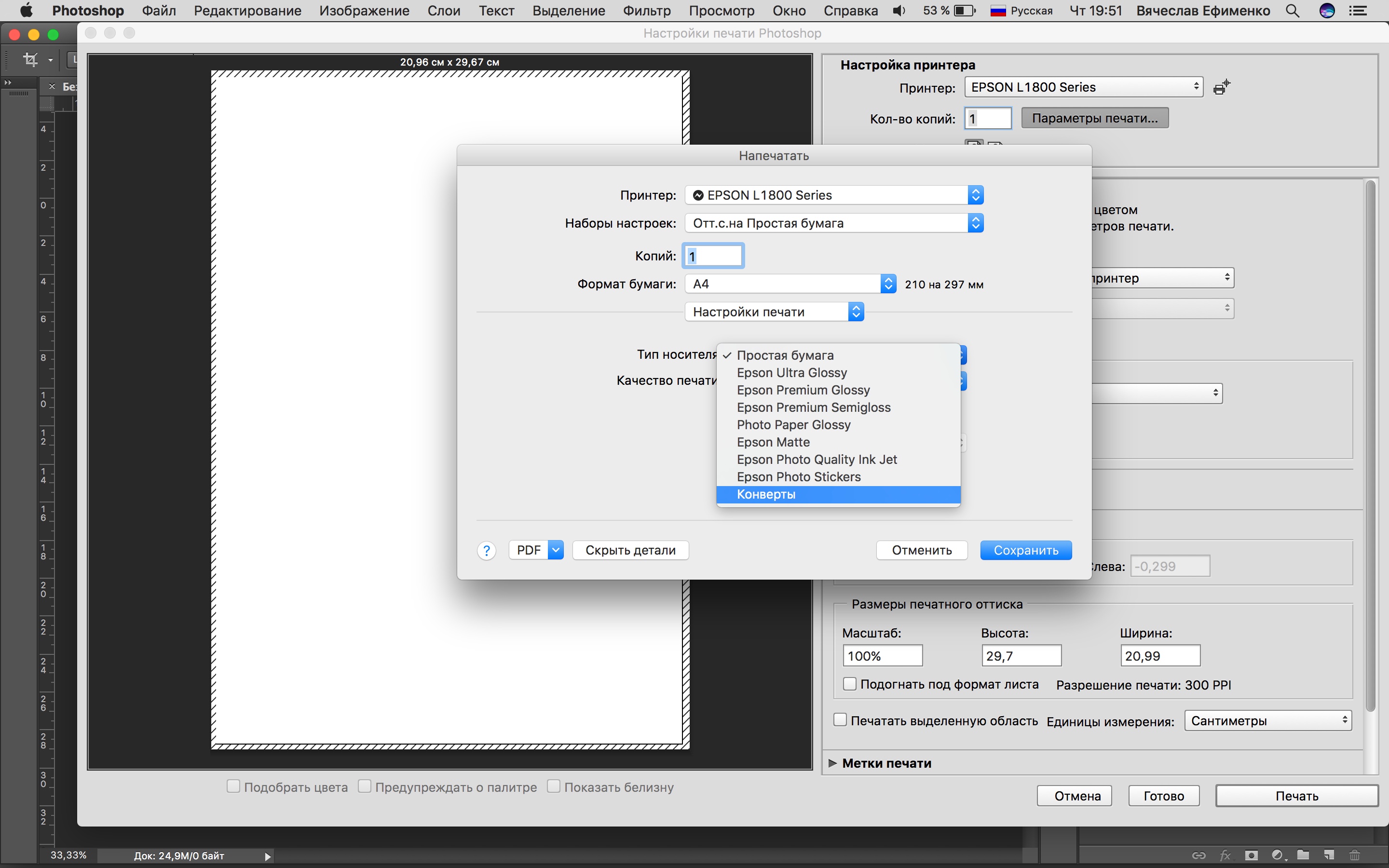
Task: Open Spotlight search magnifier
Action: pos(1292,10)
